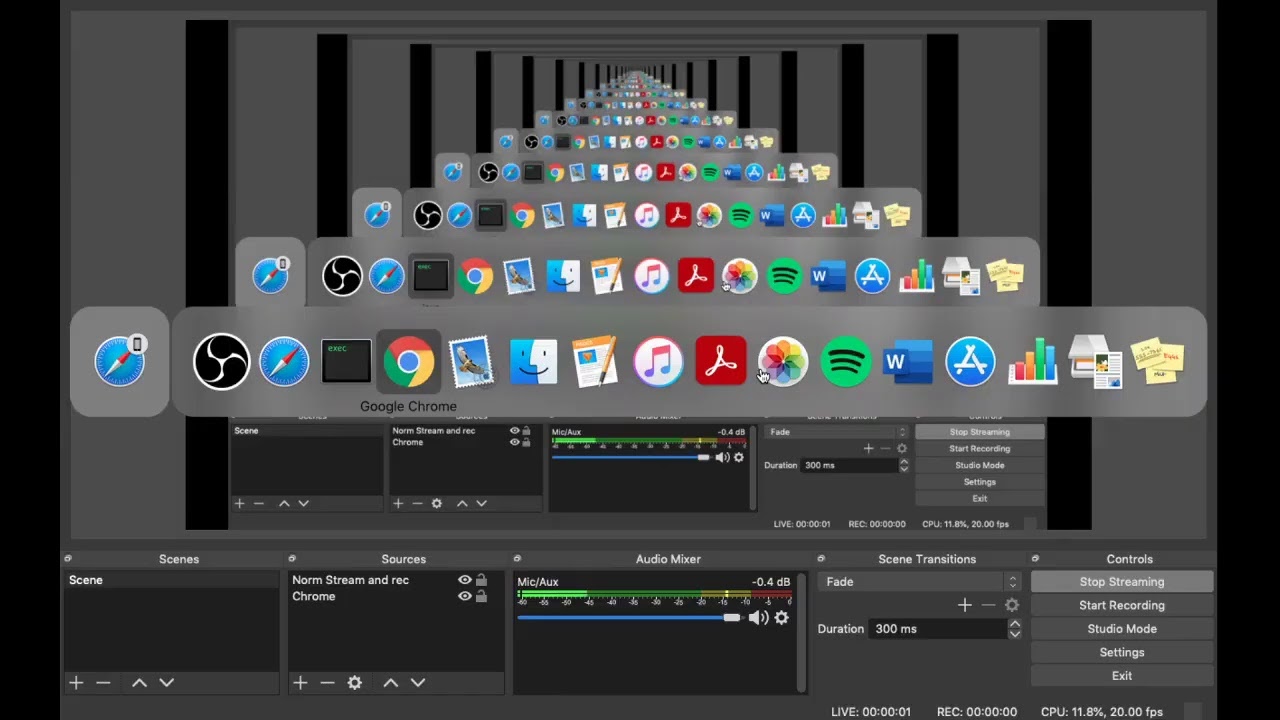Click the Mic/Aux label in Audio Mixer
Image resolution: width=1280 pixels, height=720 pixels.
click(x=538, y=582)
